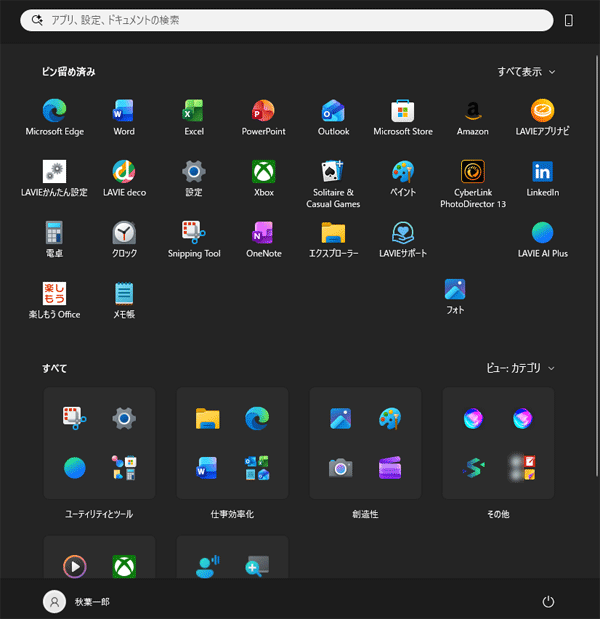Click the 創造性 category label

point(365,514)
